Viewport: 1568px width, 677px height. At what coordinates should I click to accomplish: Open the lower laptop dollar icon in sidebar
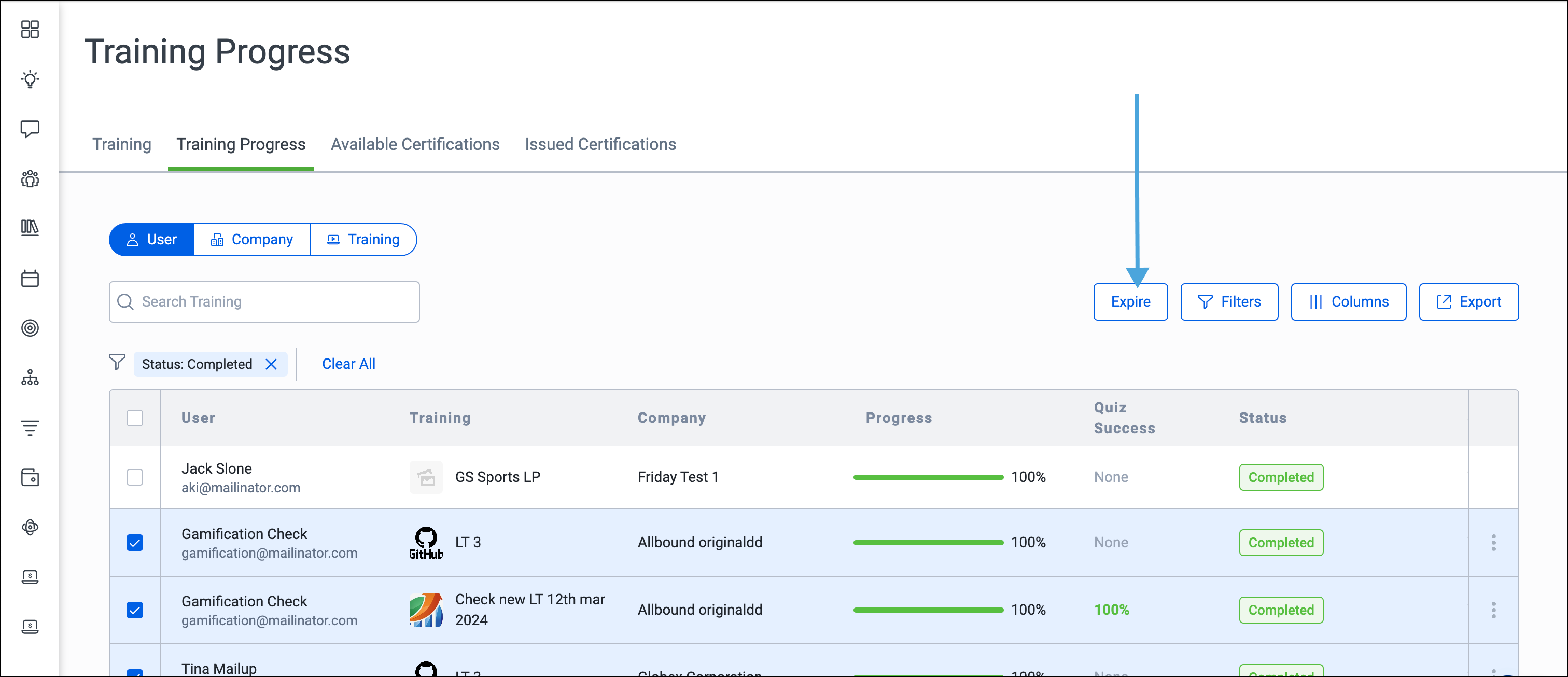point(30,627)
